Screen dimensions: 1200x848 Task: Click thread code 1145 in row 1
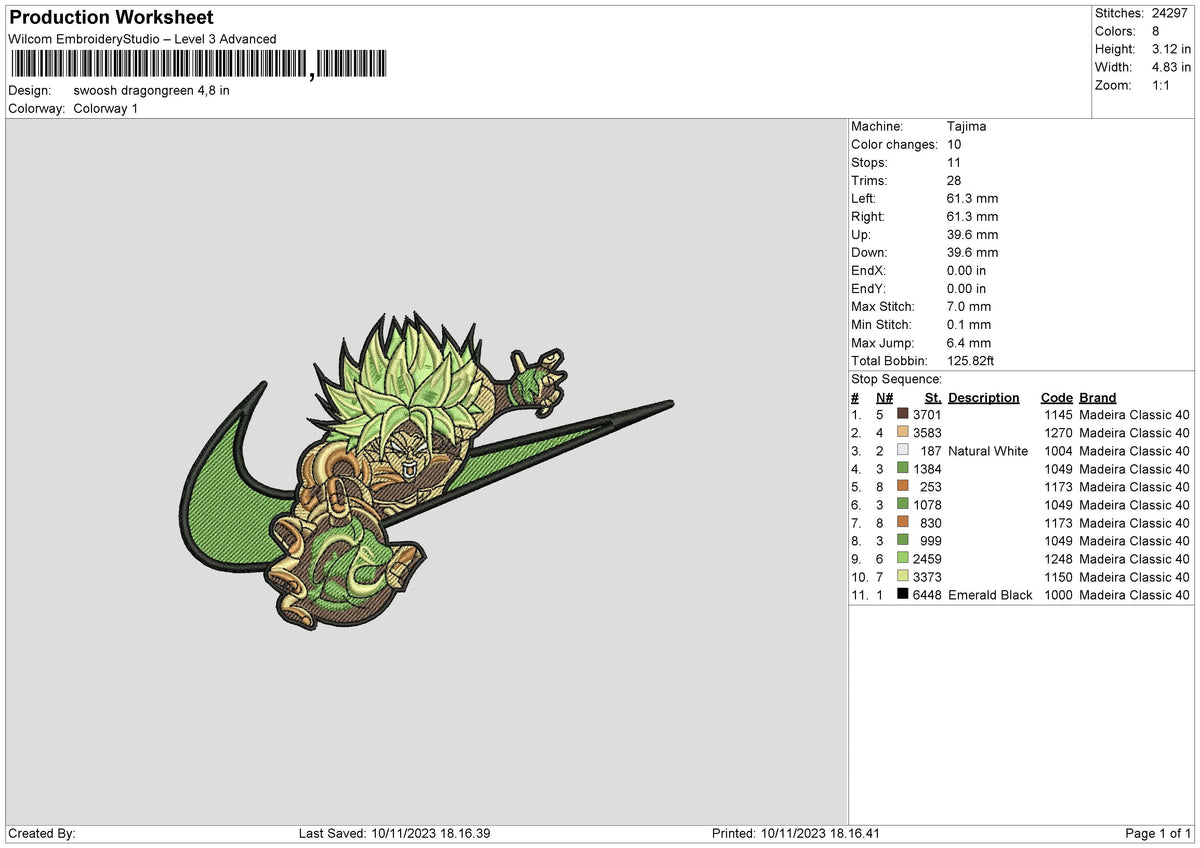pos(1057,415)
